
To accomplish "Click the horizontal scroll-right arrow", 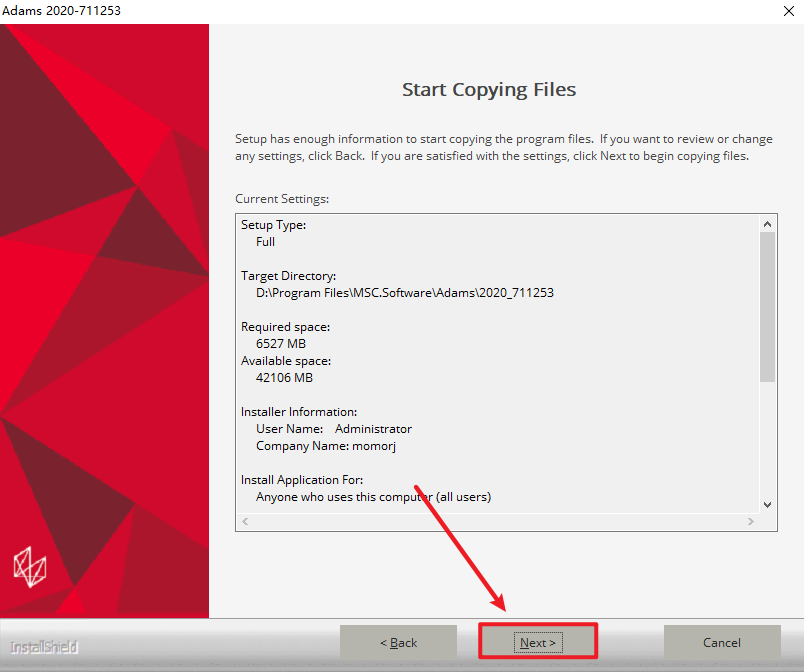I will point(751,521).
